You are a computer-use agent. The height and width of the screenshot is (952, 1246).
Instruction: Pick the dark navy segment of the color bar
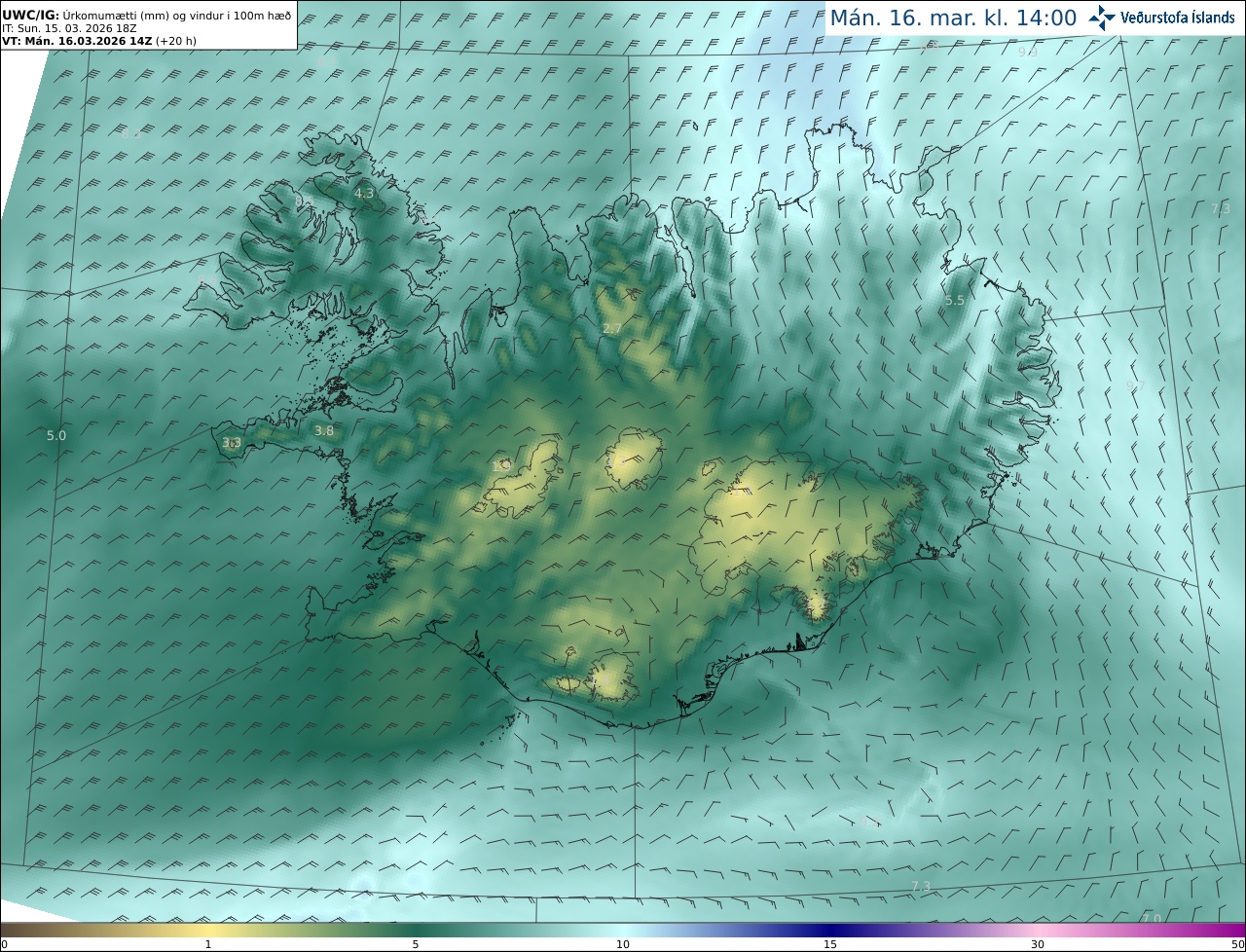point(830,930)
